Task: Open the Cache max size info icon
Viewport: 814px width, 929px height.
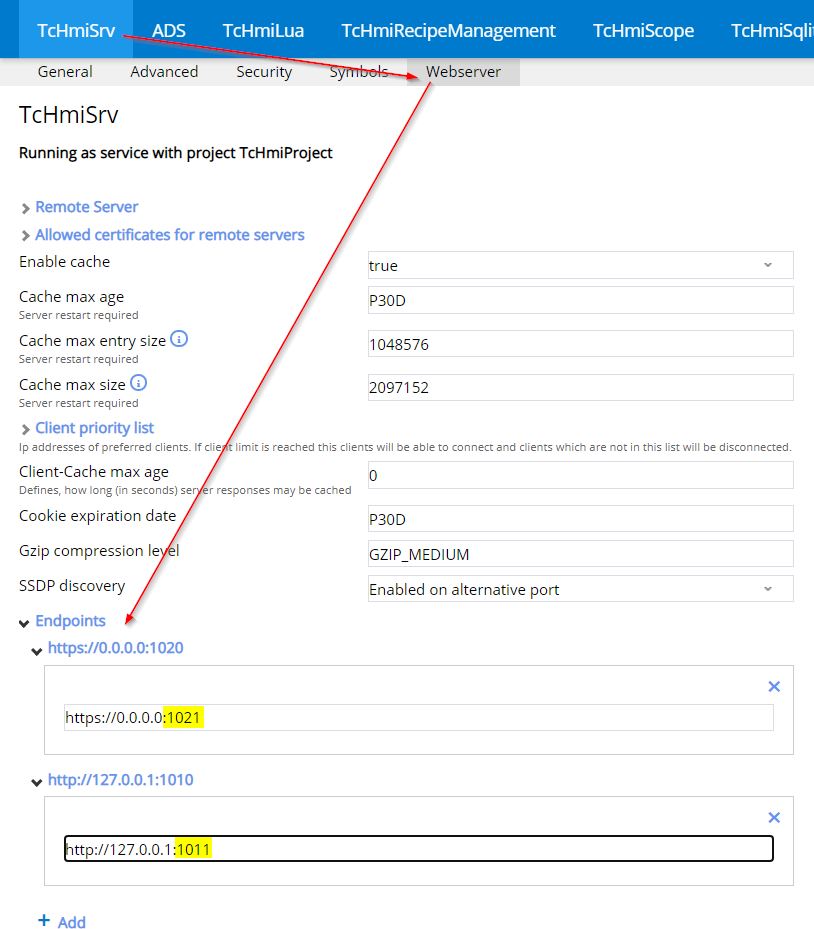Action: pyautogui.click(x=139, y=383)
